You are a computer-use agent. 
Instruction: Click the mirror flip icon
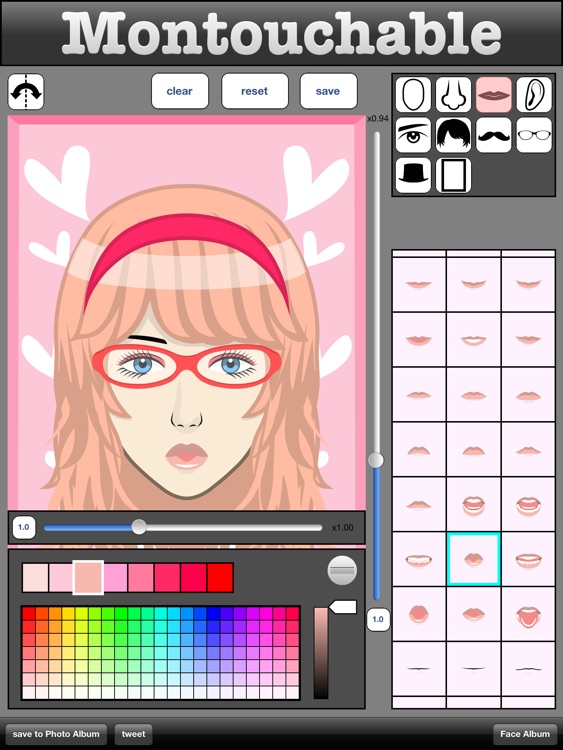click(x=26, y=91)
